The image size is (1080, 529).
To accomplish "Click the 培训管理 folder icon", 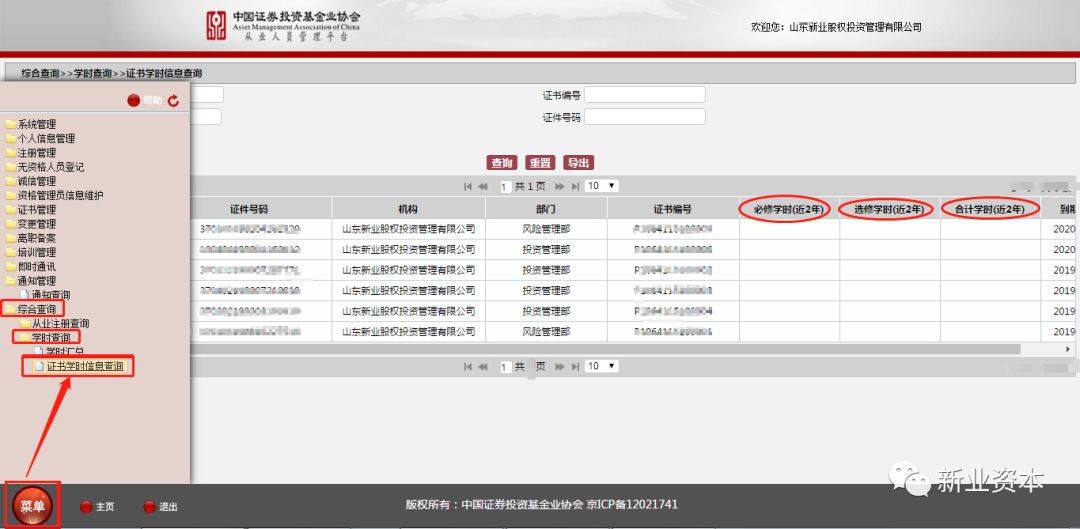I will [x=10, y=252].
